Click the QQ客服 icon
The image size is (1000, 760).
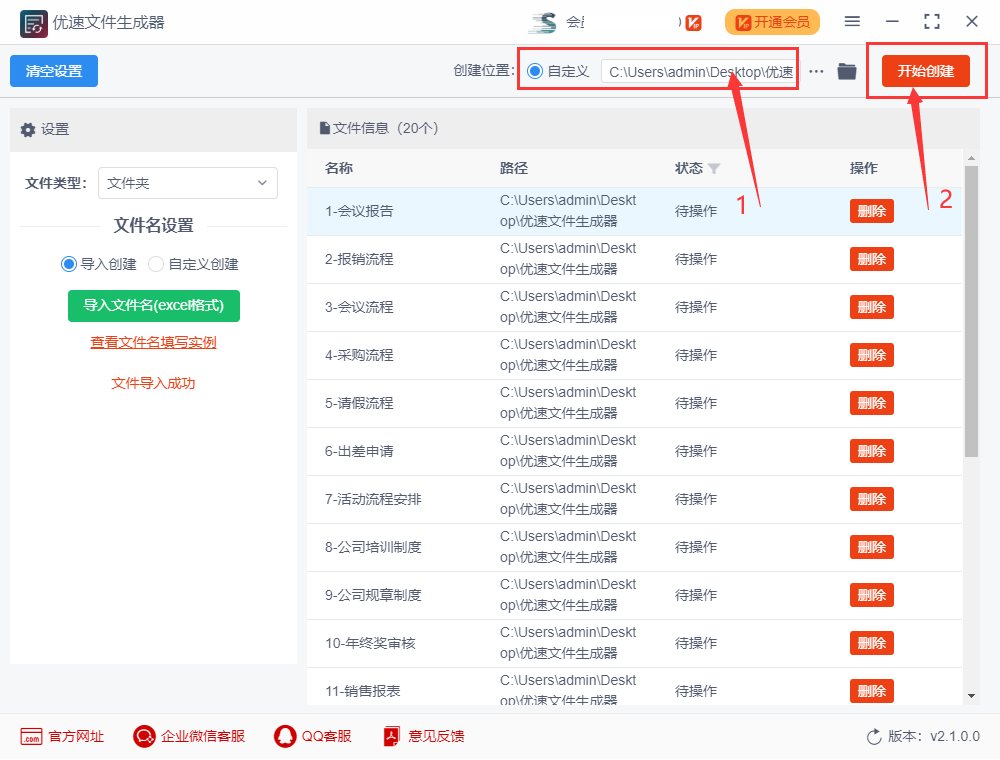tap(286, 736)
